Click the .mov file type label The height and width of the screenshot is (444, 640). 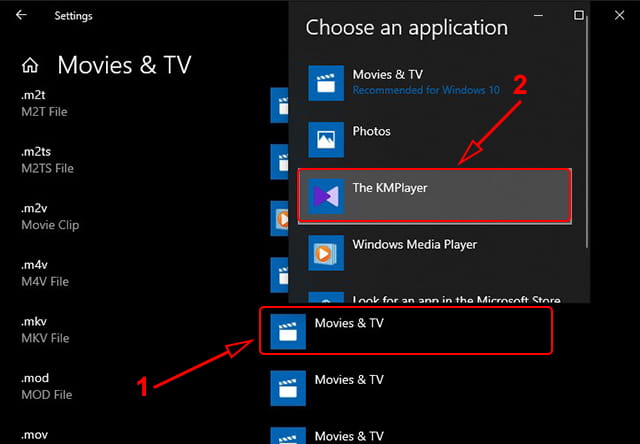35,435
